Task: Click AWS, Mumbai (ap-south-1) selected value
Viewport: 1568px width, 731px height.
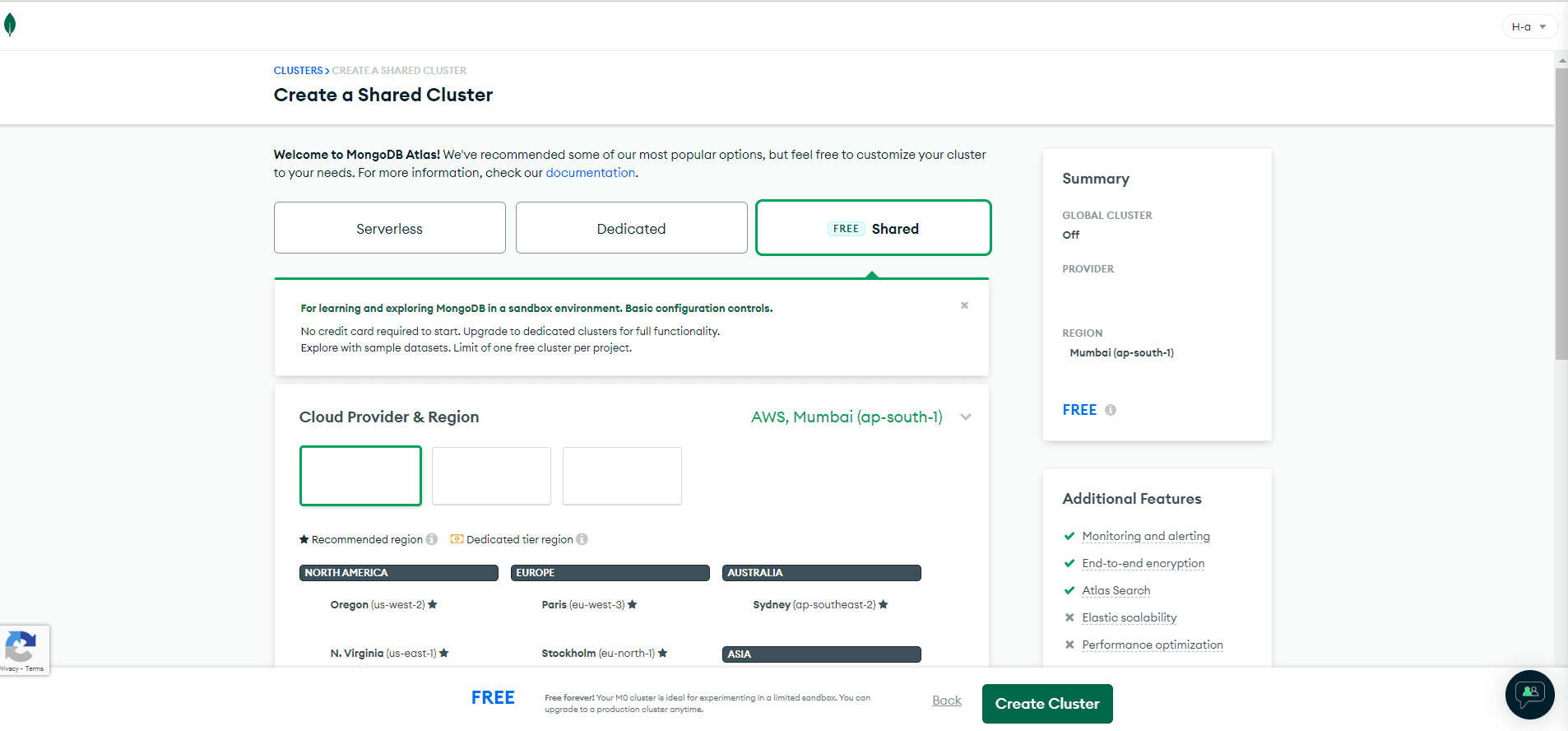Action: pyautogui.click(x=847, y=417)
